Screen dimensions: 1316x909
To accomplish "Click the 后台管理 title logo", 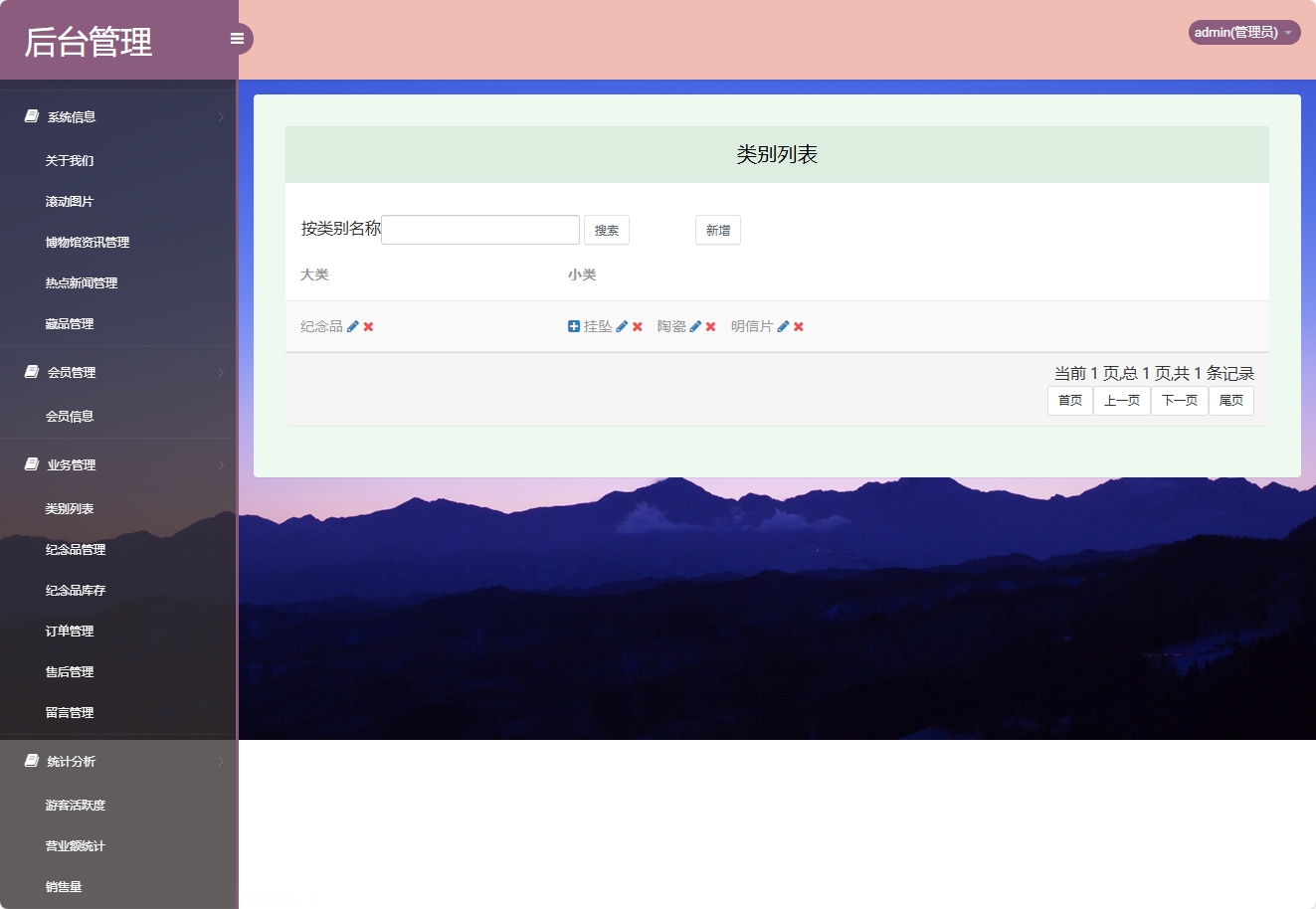I will [x=89, y=42].
